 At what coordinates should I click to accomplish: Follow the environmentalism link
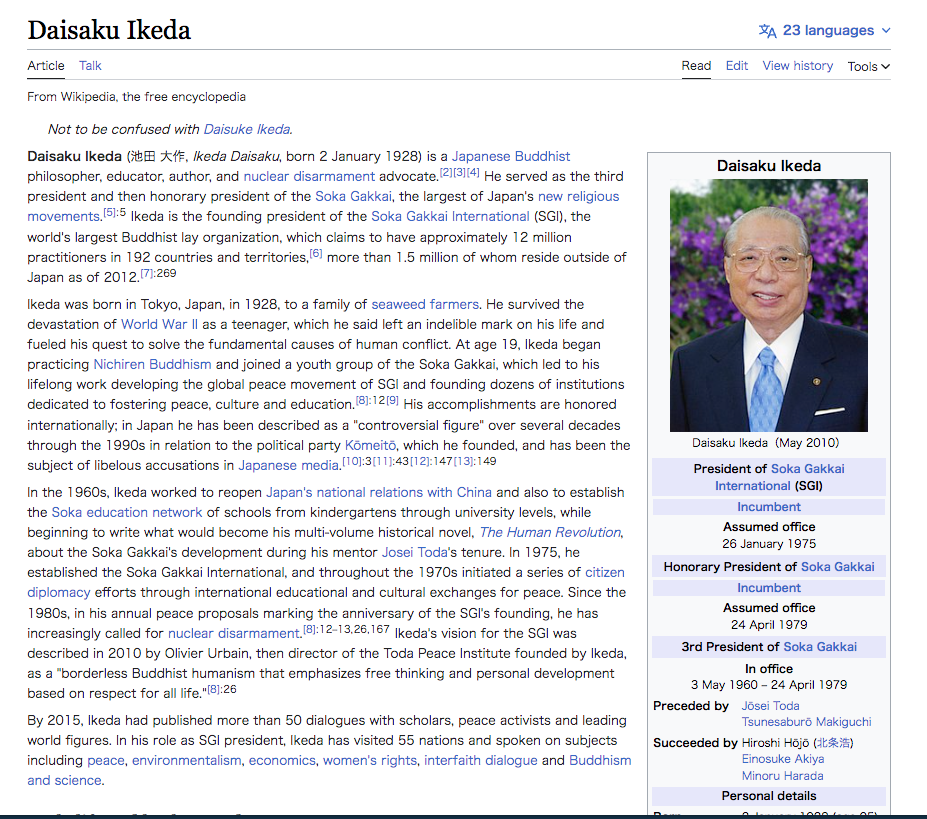pyautogui.click(x=186, y=760)
